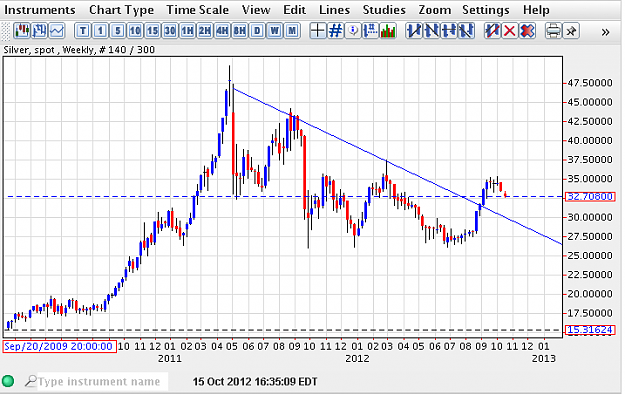
Task: Switch to 1H time scale
Action: [x=187, y=31]
